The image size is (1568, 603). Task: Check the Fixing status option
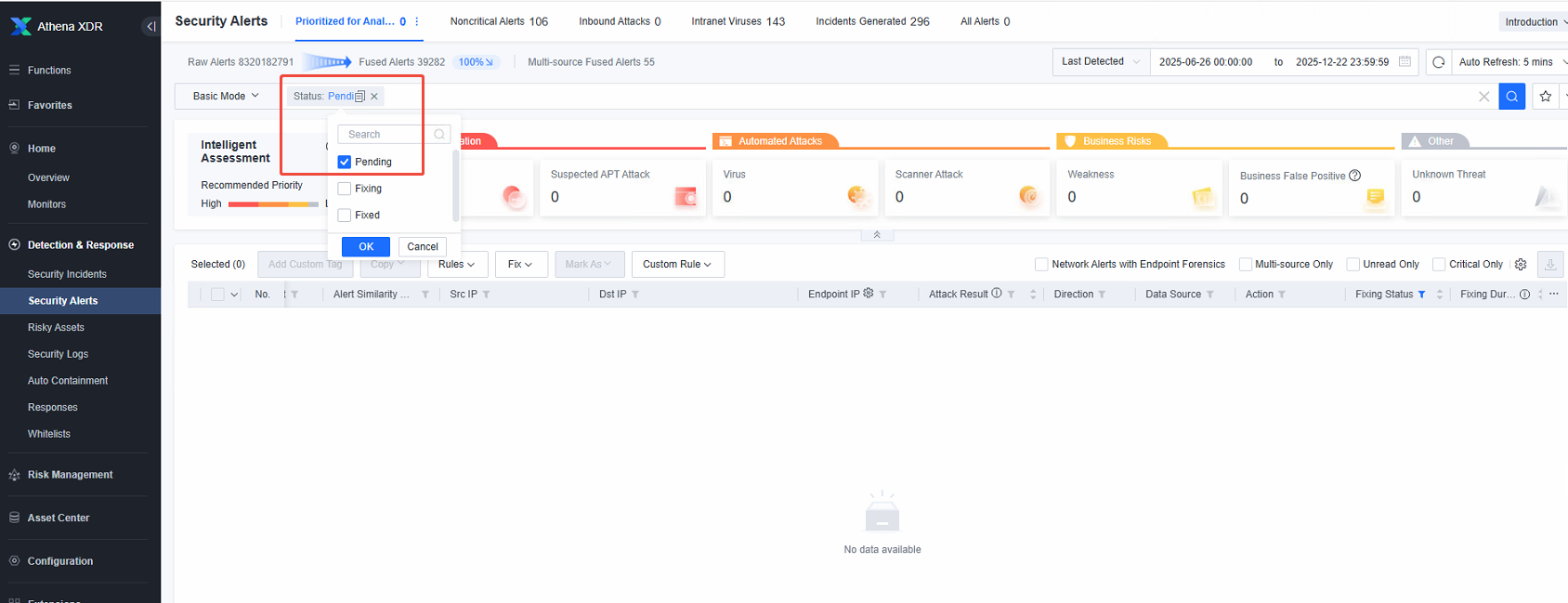[x=345, y=189]
